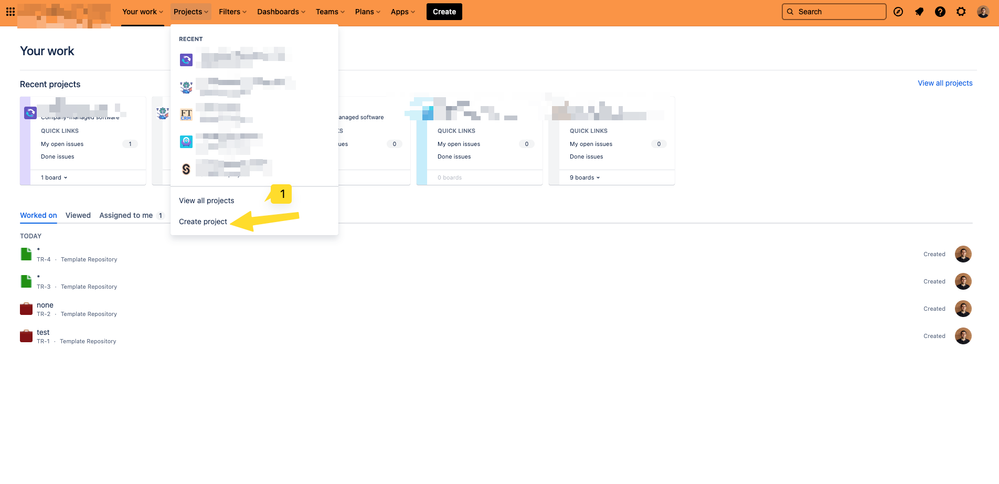The image size is (999, 484).
Task: Open the issue titled test
Action: coord(43,332)
